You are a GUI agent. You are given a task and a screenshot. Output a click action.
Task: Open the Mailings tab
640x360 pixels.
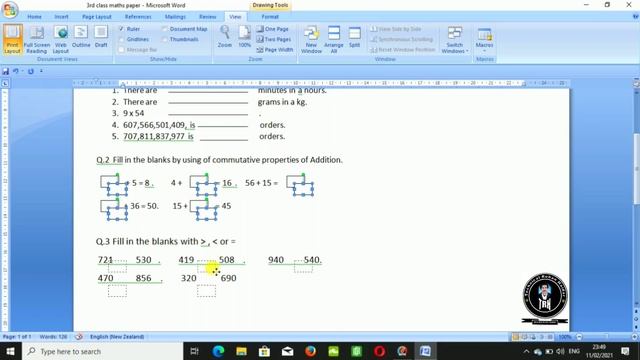(175, 17)
